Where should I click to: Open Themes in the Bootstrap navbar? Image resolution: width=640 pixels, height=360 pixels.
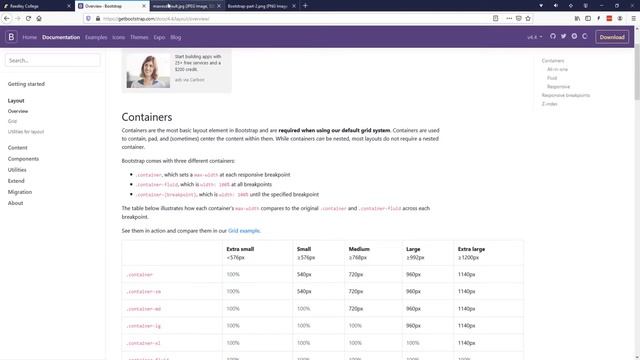pyautogui.click(x=139, y=37)
